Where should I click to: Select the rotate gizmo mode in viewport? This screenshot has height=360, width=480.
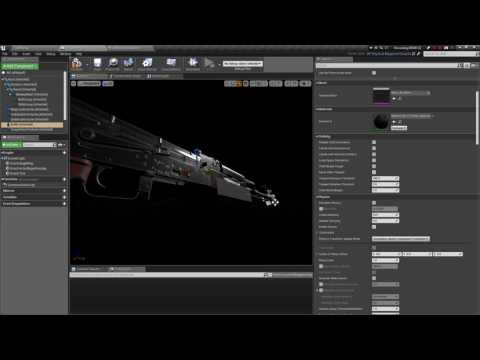(x=233, y=84)
